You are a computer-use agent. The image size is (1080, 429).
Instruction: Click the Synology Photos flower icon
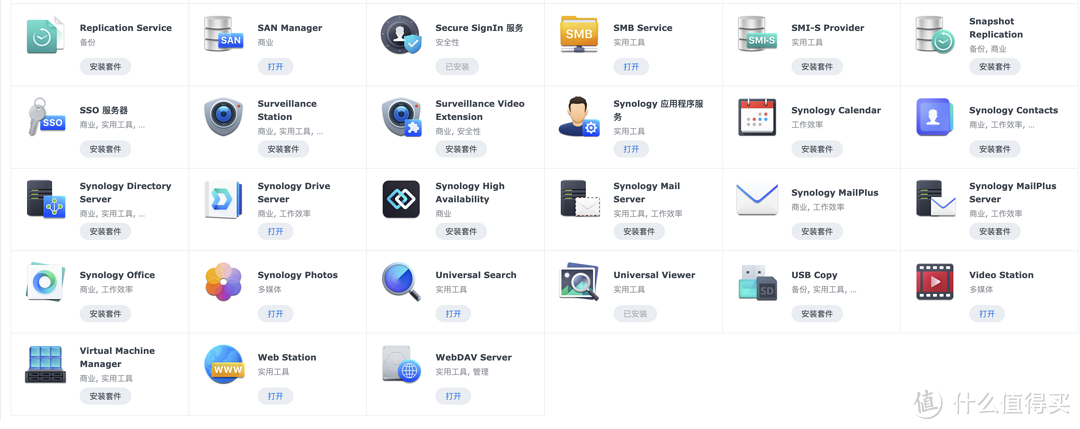(223, 281)
